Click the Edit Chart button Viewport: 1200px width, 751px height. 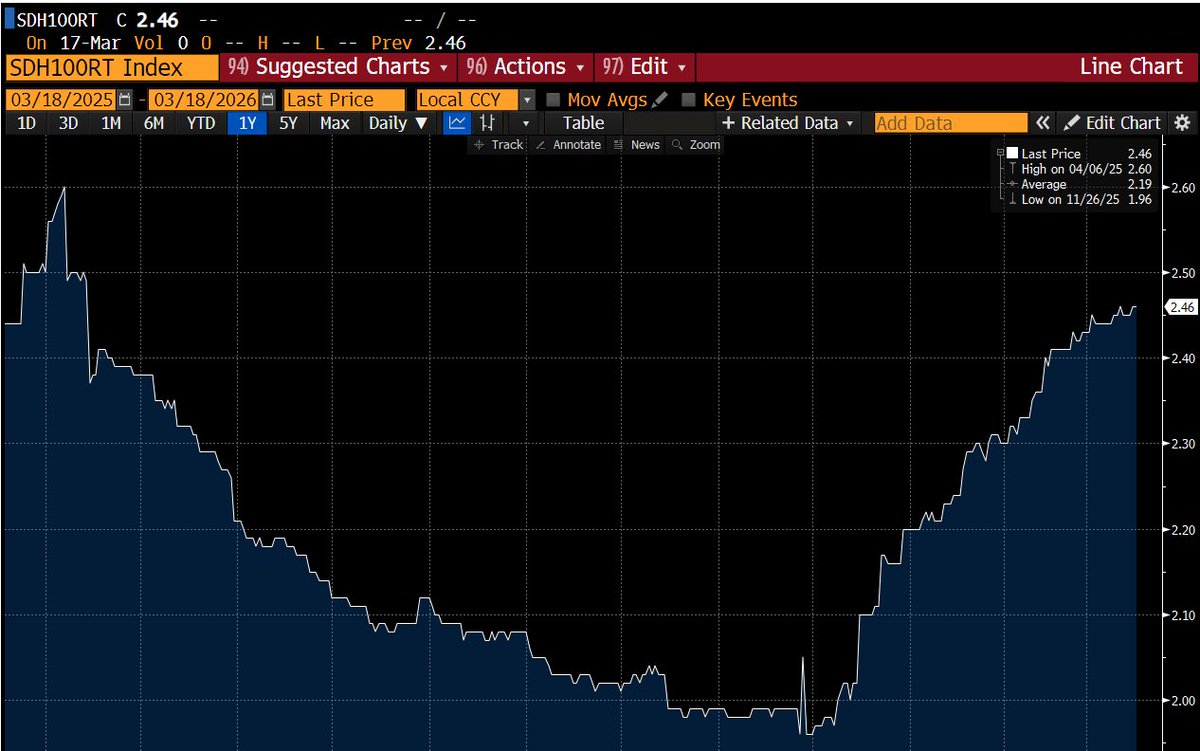click(x=1111, y=123)
